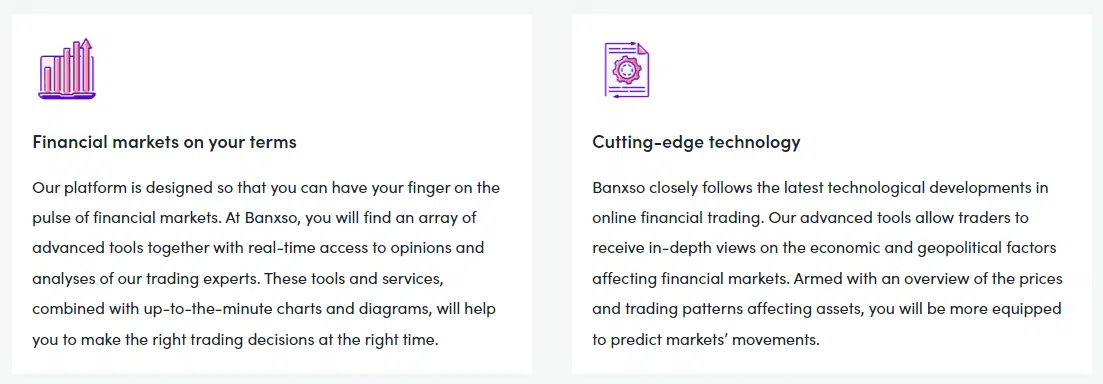
Task: Select the 'Financial markets on your terms' heading
Action: (x=165, y=142)
